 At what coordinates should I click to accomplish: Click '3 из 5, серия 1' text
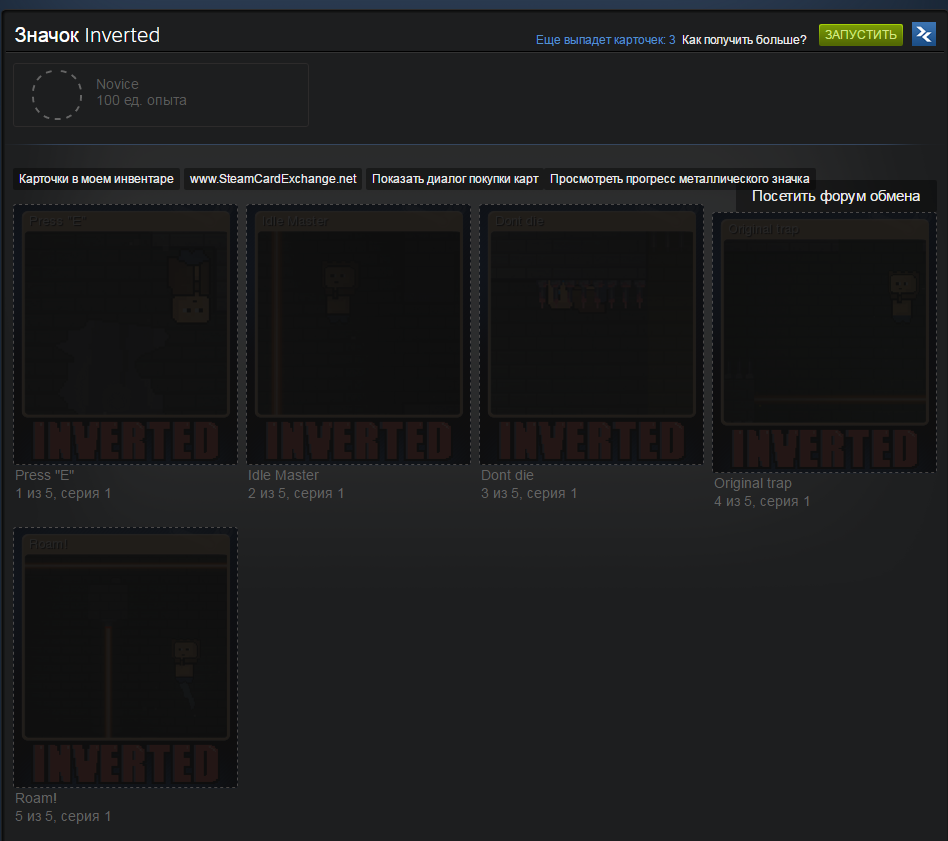point(529,493)
